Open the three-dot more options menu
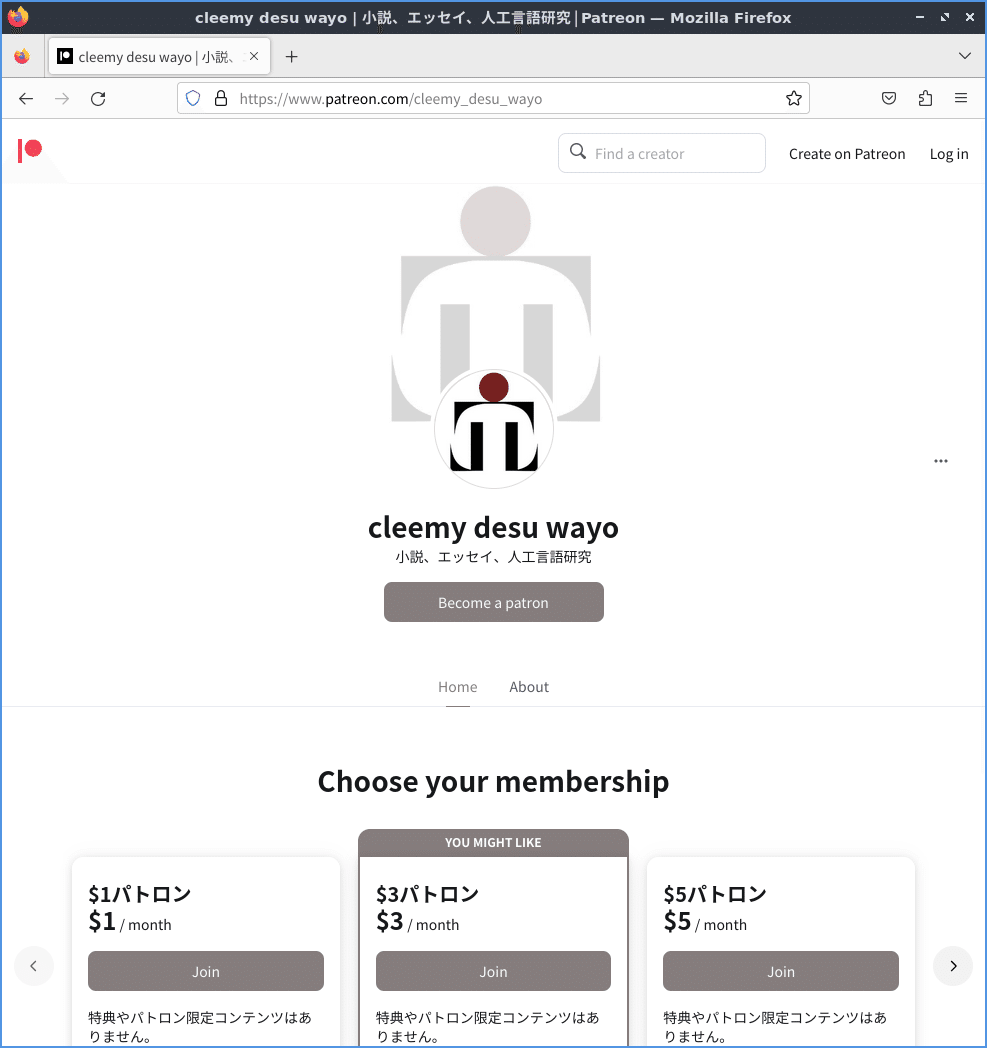987x1048 pixels. pyautogui.click(x=940, y=461)
